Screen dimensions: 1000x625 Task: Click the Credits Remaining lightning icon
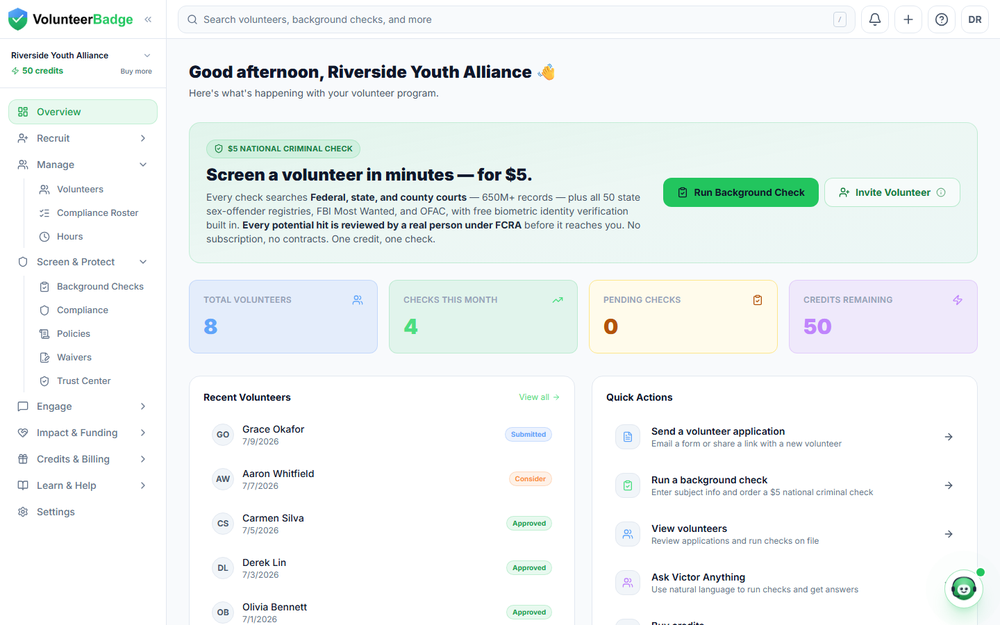(x=957, y=300)
